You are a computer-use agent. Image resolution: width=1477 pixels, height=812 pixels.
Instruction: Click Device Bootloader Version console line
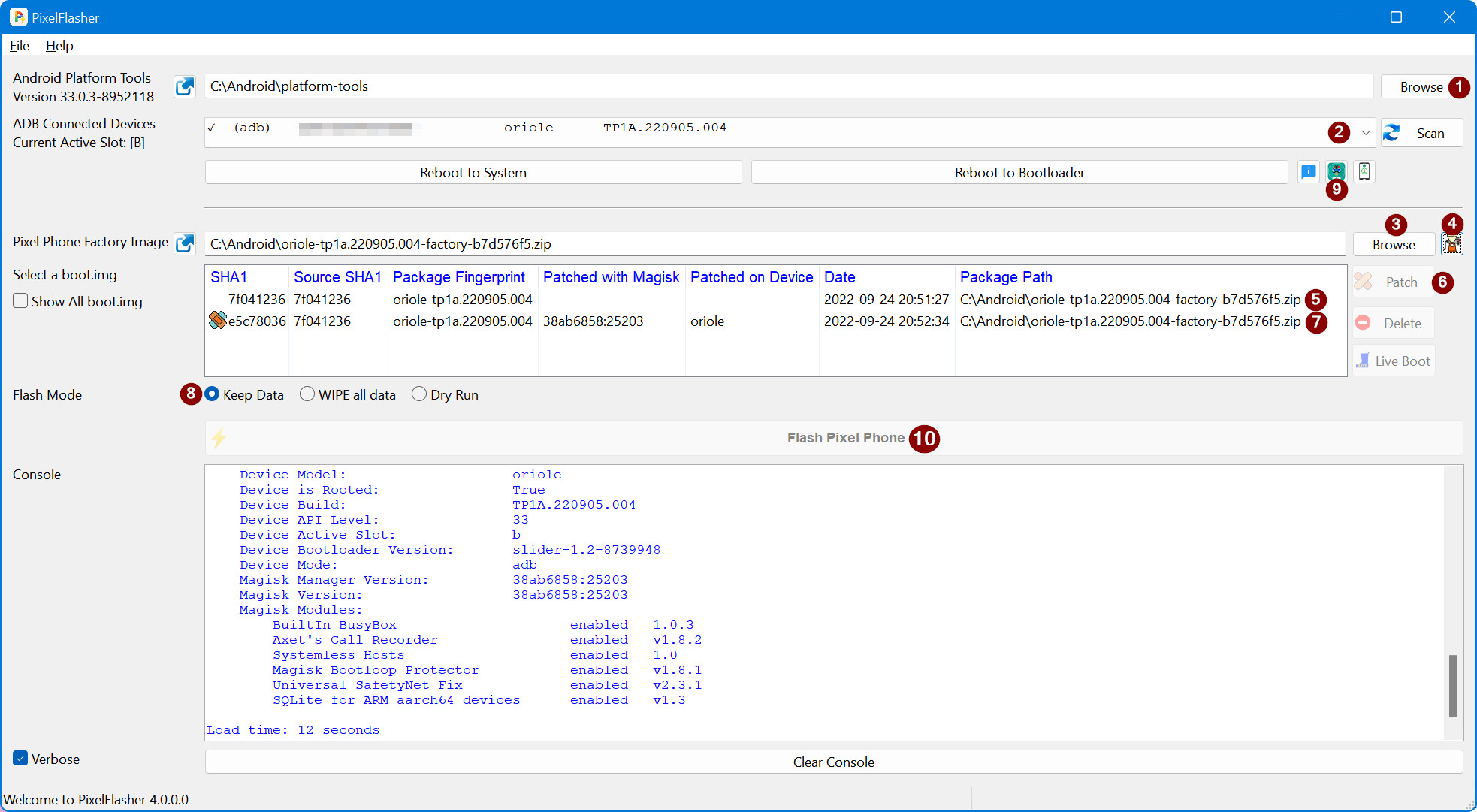(450, 550)
